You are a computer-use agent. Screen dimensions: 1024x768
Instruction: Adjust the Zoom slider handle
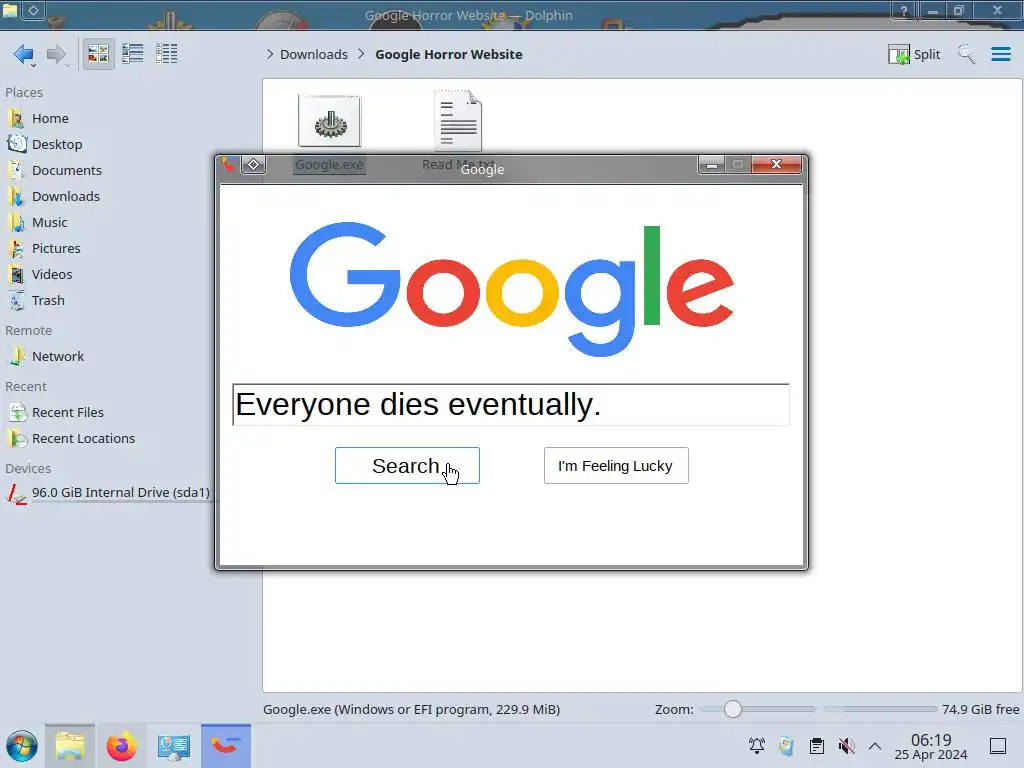733,709
